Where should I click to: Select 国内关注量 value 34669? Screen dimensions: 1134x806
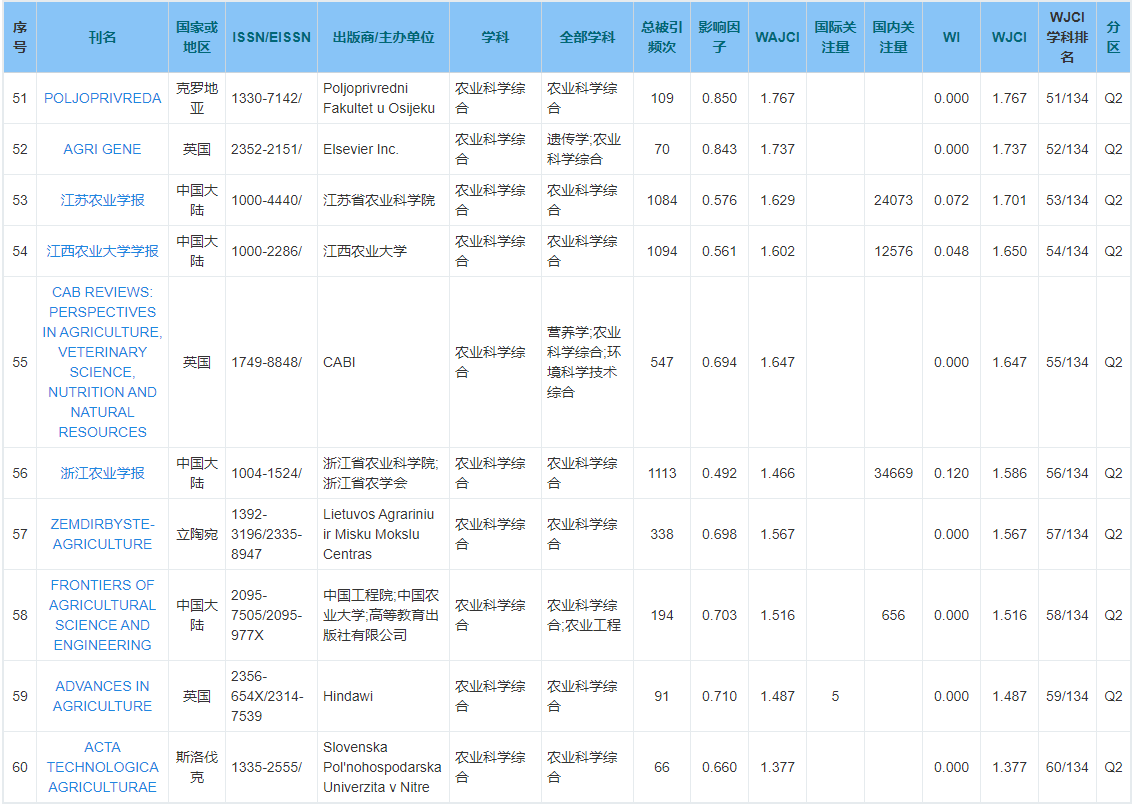coord(893,473)
